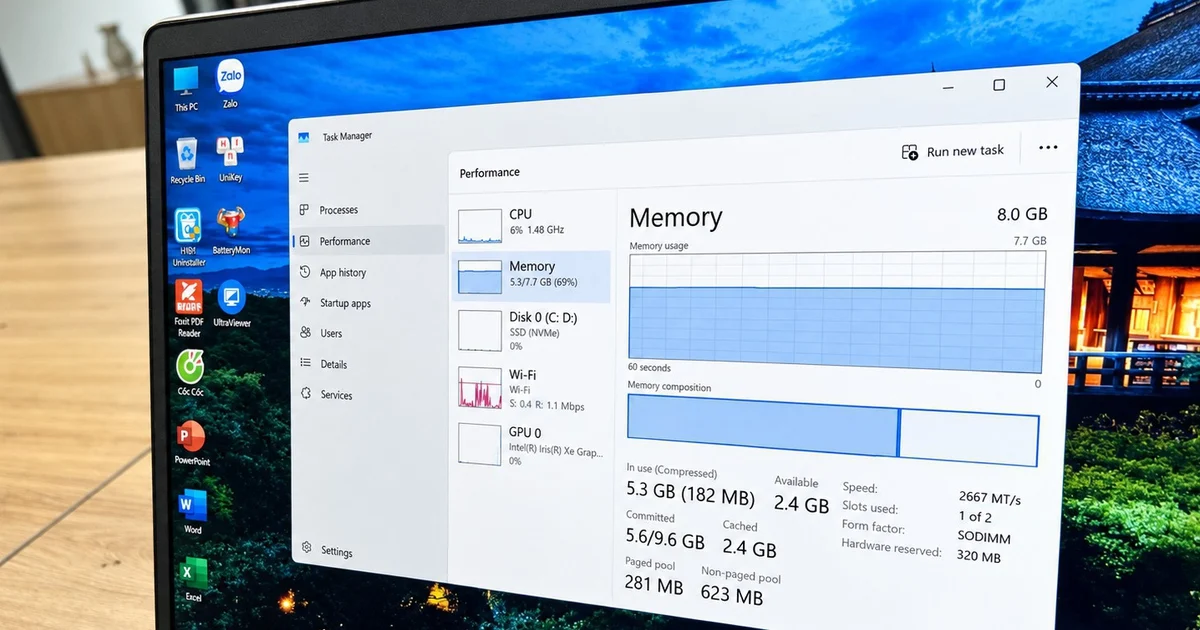
Task: Click the Run new task button
Action: (x=953, y=151)
